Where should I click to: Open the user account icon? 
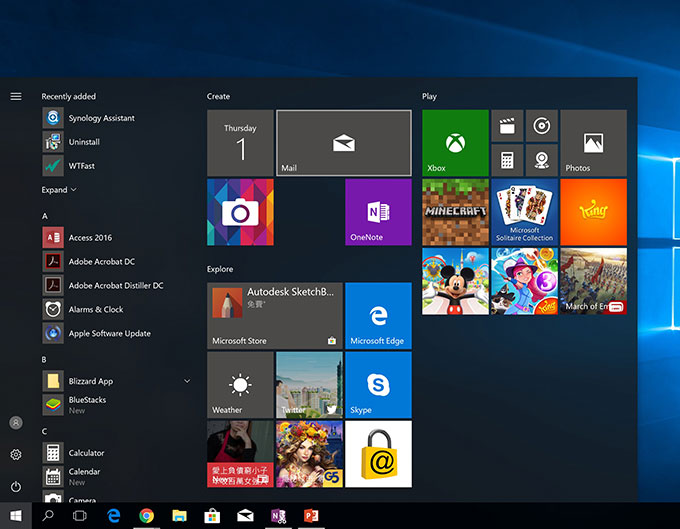[16, 423]
